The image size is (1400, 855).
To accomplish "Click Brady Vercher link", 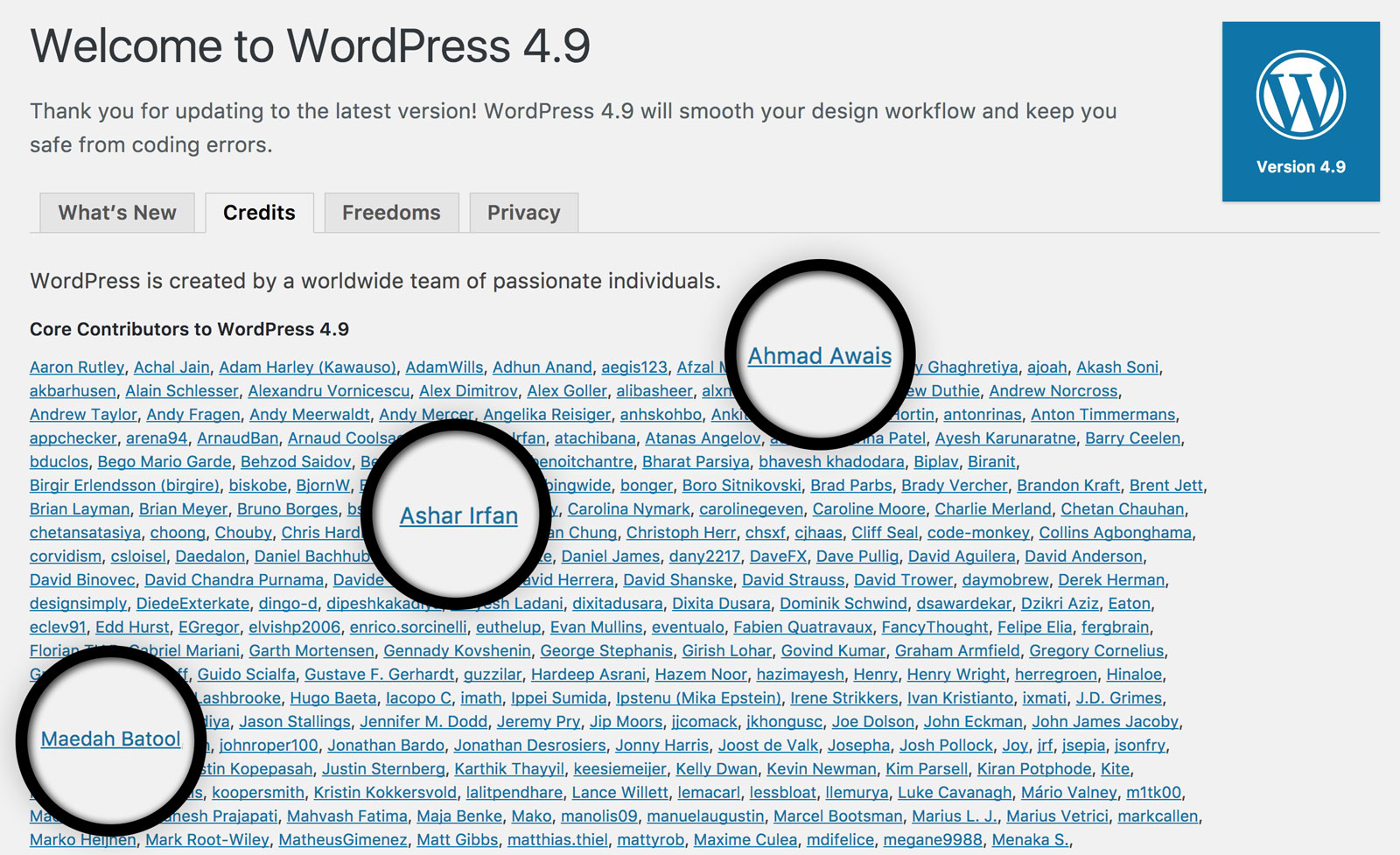I will coord(955,486).
